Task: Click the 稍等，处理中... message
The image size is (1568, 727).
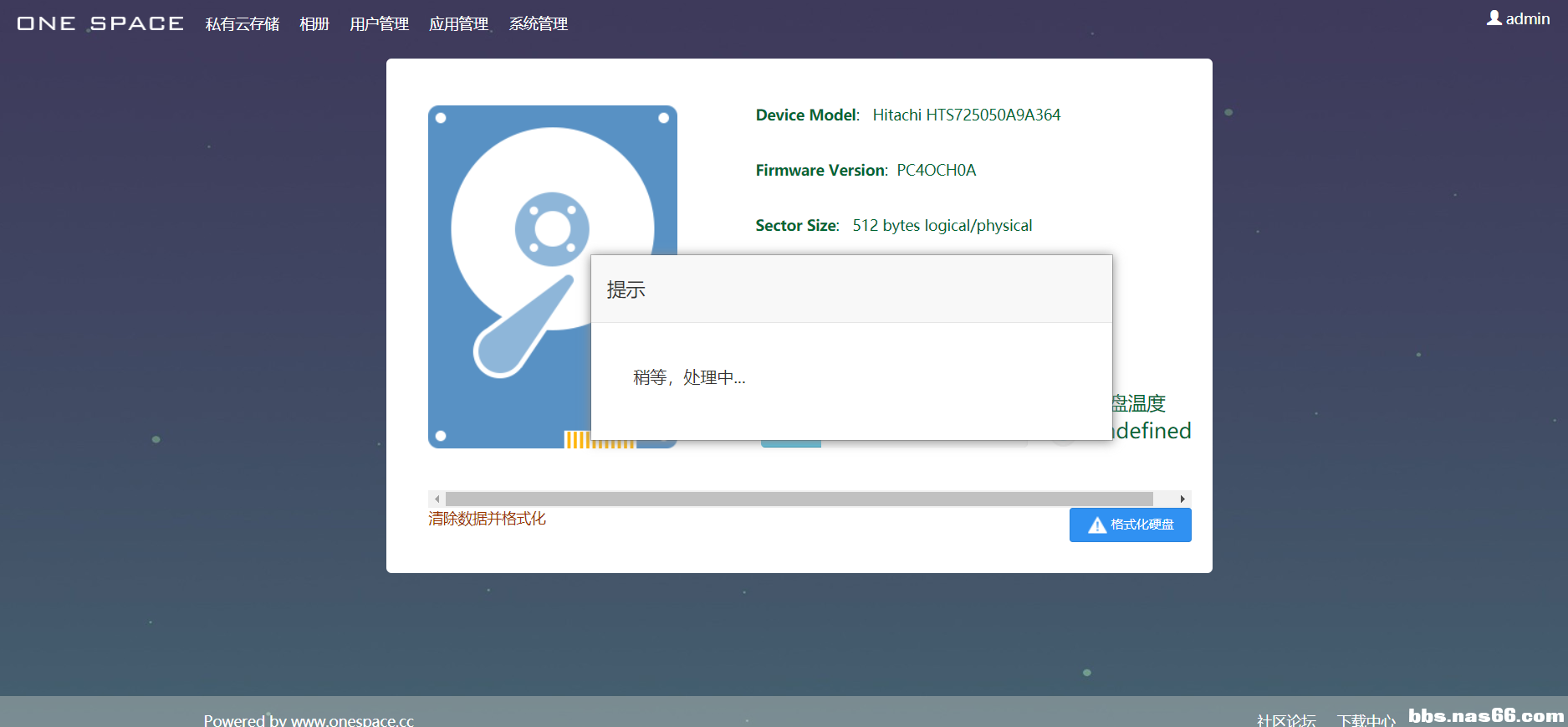Action: point(689,377)
